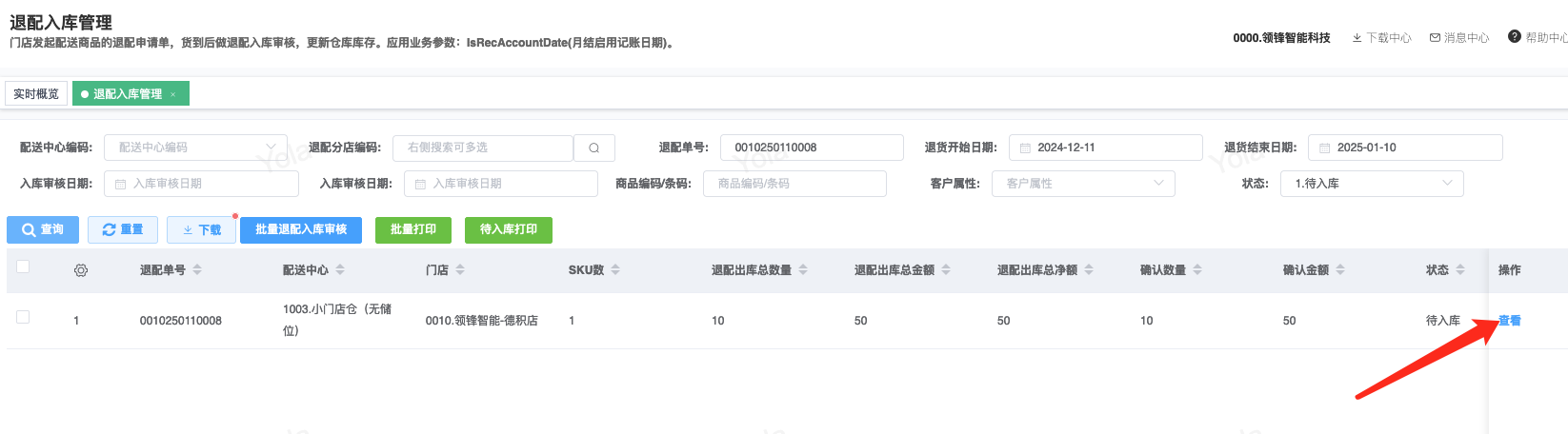The image size is (1568, 434).
Task: Sort by 退配单号 column
Action: pyautogui.click(x=197, y=270)
